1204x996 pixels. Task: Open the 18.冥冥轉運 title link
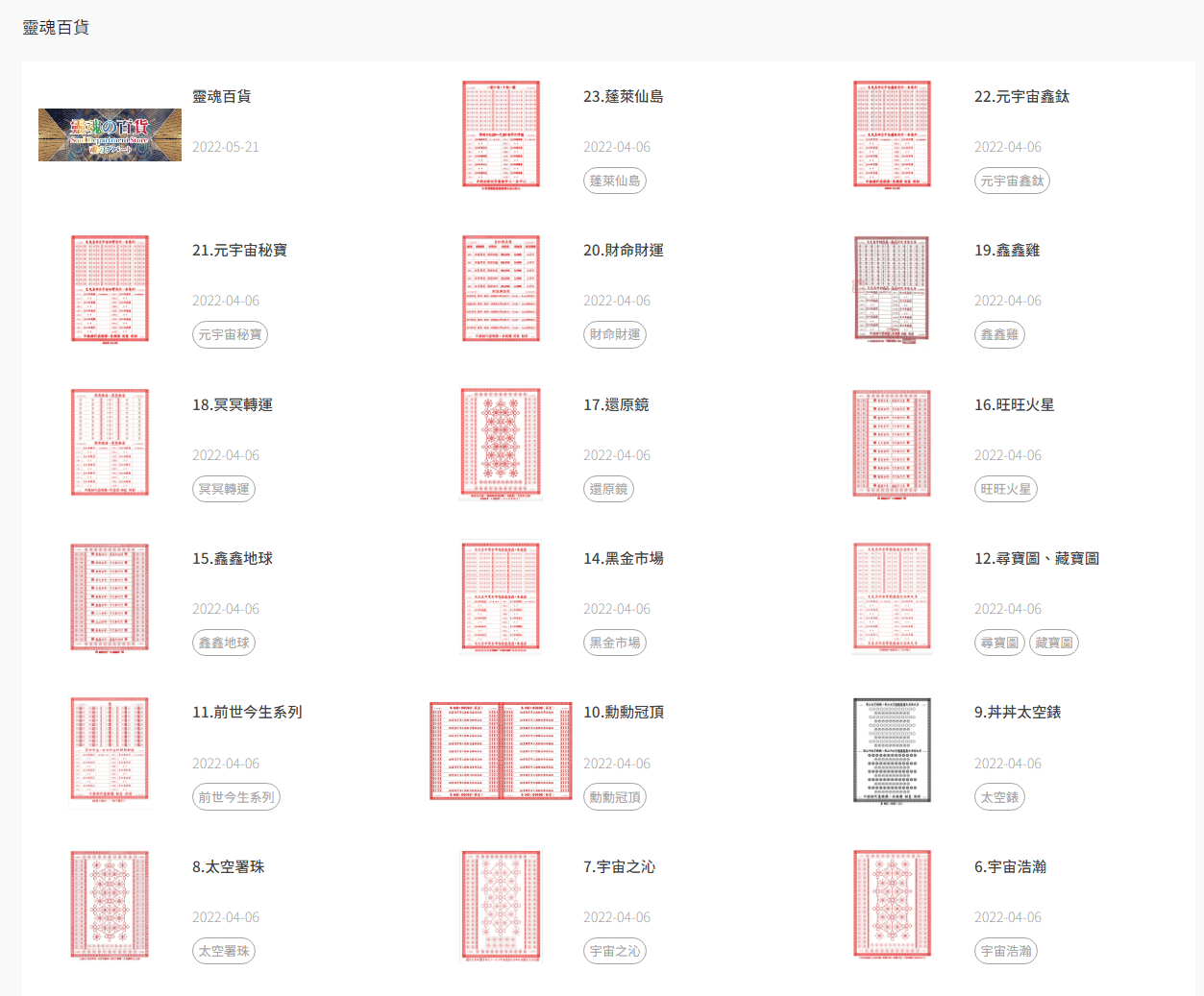233,404
